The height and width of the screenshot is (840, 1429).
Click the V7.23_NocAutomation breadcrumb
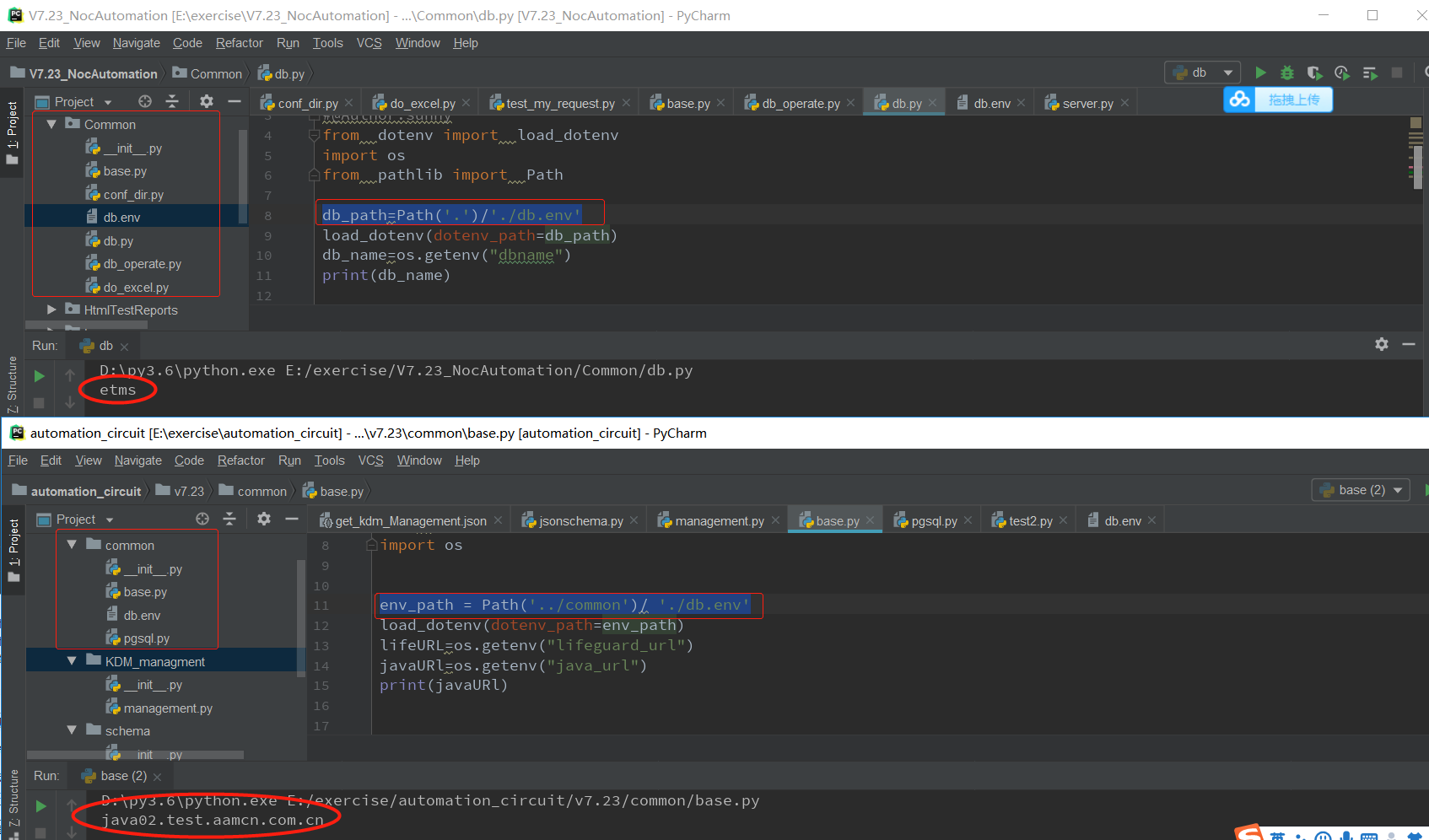tap(93, 74)
